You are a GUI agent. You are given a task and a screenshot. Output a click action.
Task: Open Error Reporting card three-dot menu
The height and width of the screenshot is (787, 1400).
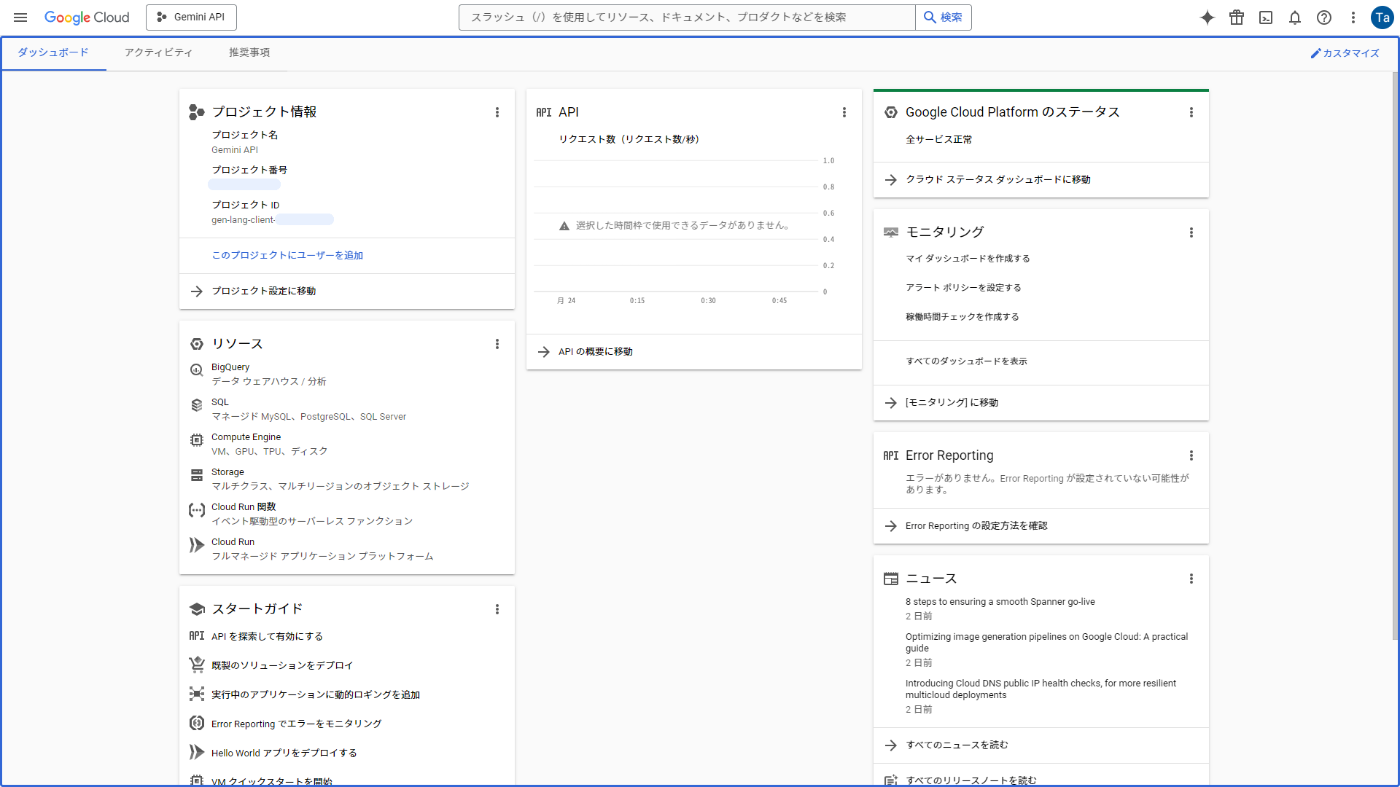[1191, 455]
